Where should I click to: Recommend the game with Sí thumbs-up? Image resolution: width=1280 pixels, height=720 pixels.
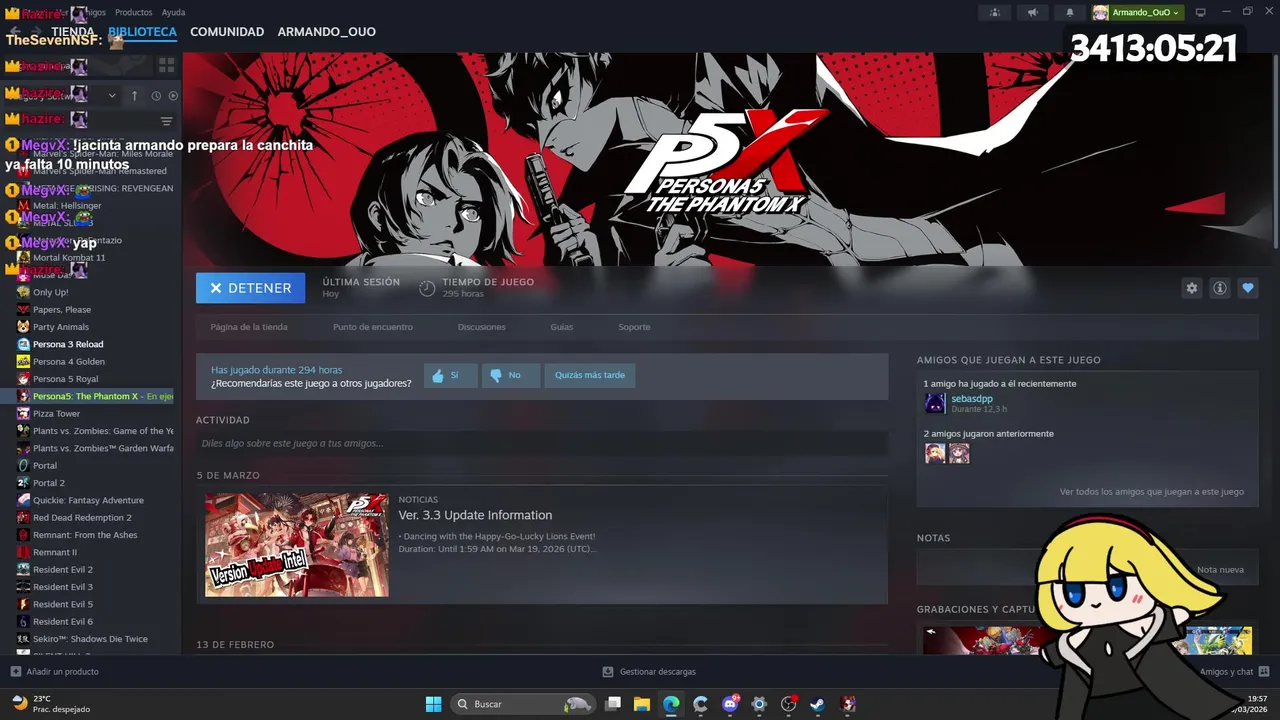pos(451,375)
